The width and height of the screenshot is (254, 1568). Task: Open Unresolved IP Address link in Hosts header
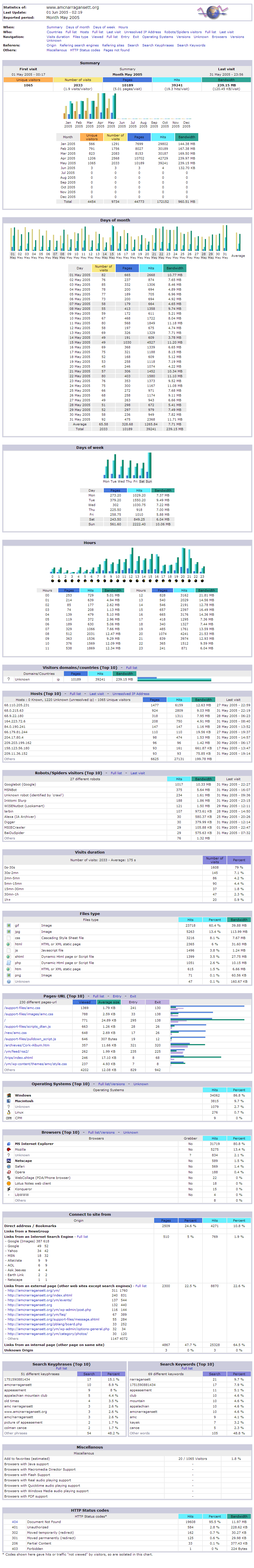[x=131, y=693]
